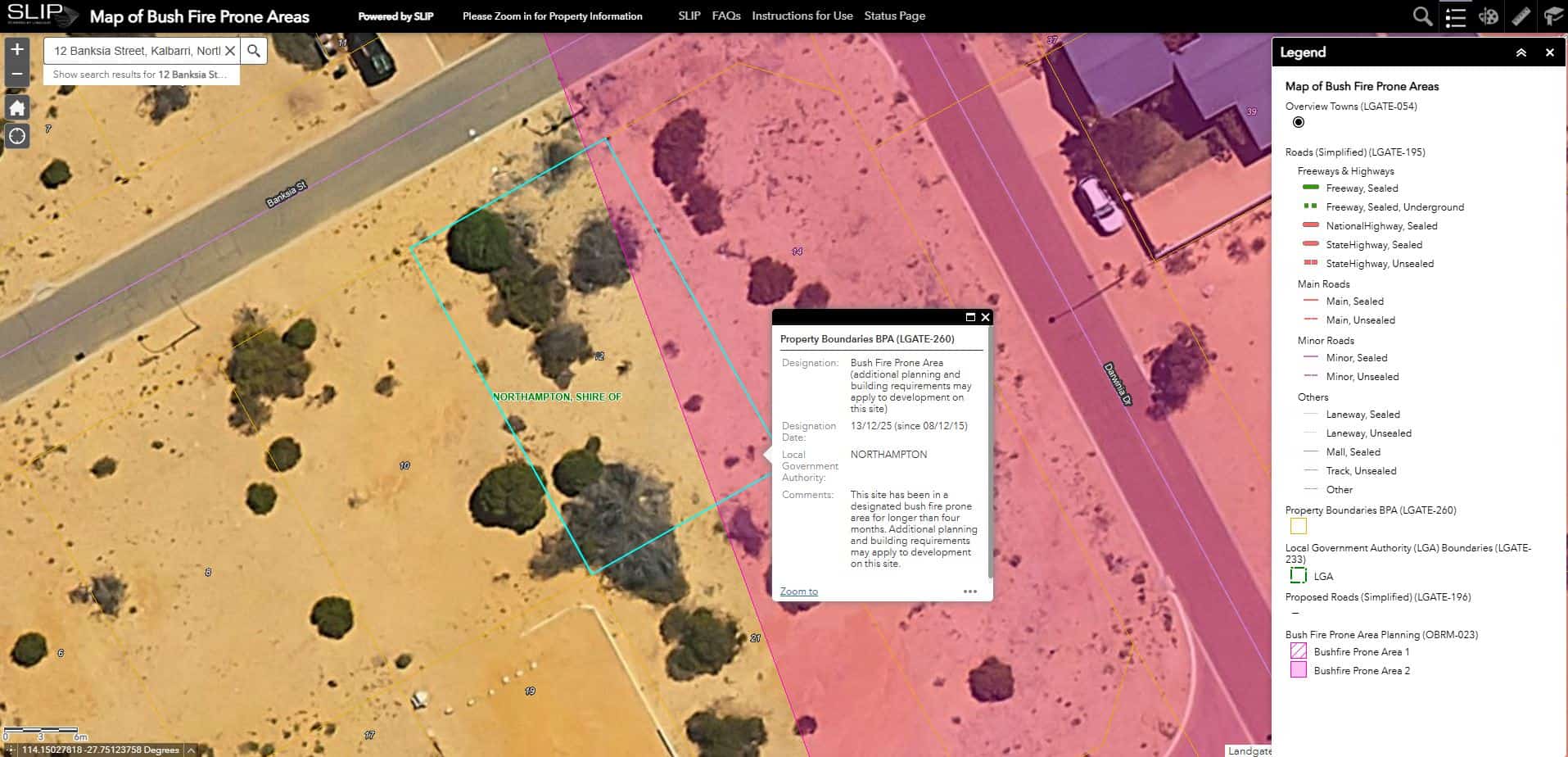Zoom out the map with minus button
The image size is (1568, 757).
click(17, 75)
